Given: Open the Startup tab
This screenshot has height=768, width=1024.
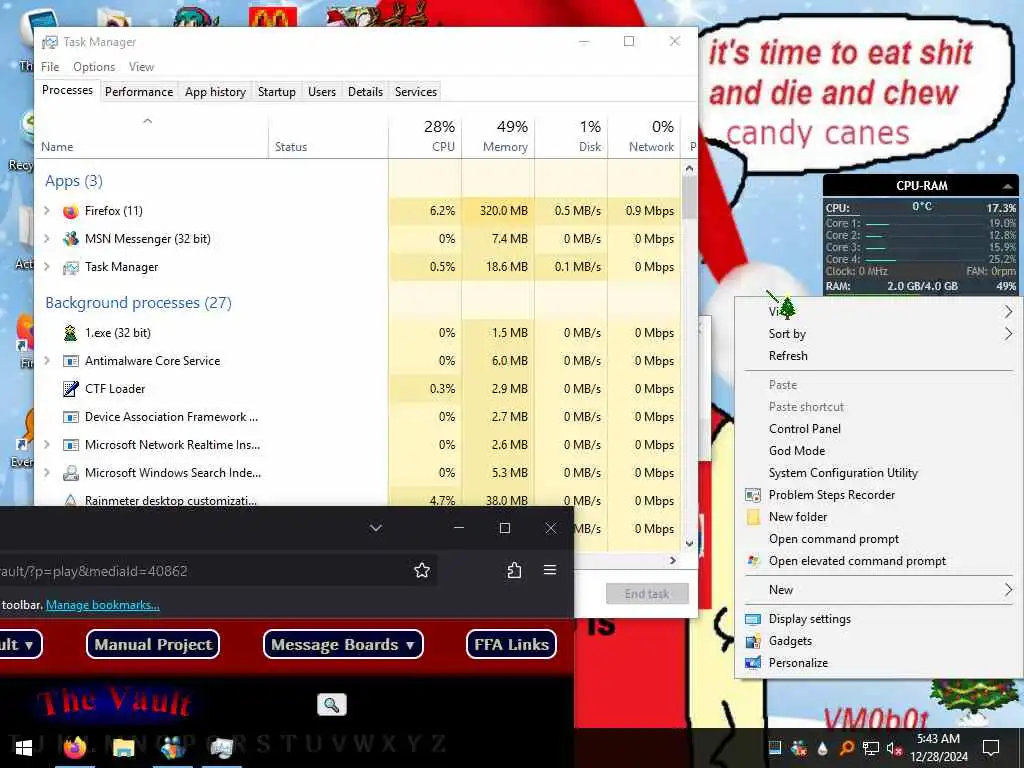Looking at the screenshot, I should (x=276, y=91).
